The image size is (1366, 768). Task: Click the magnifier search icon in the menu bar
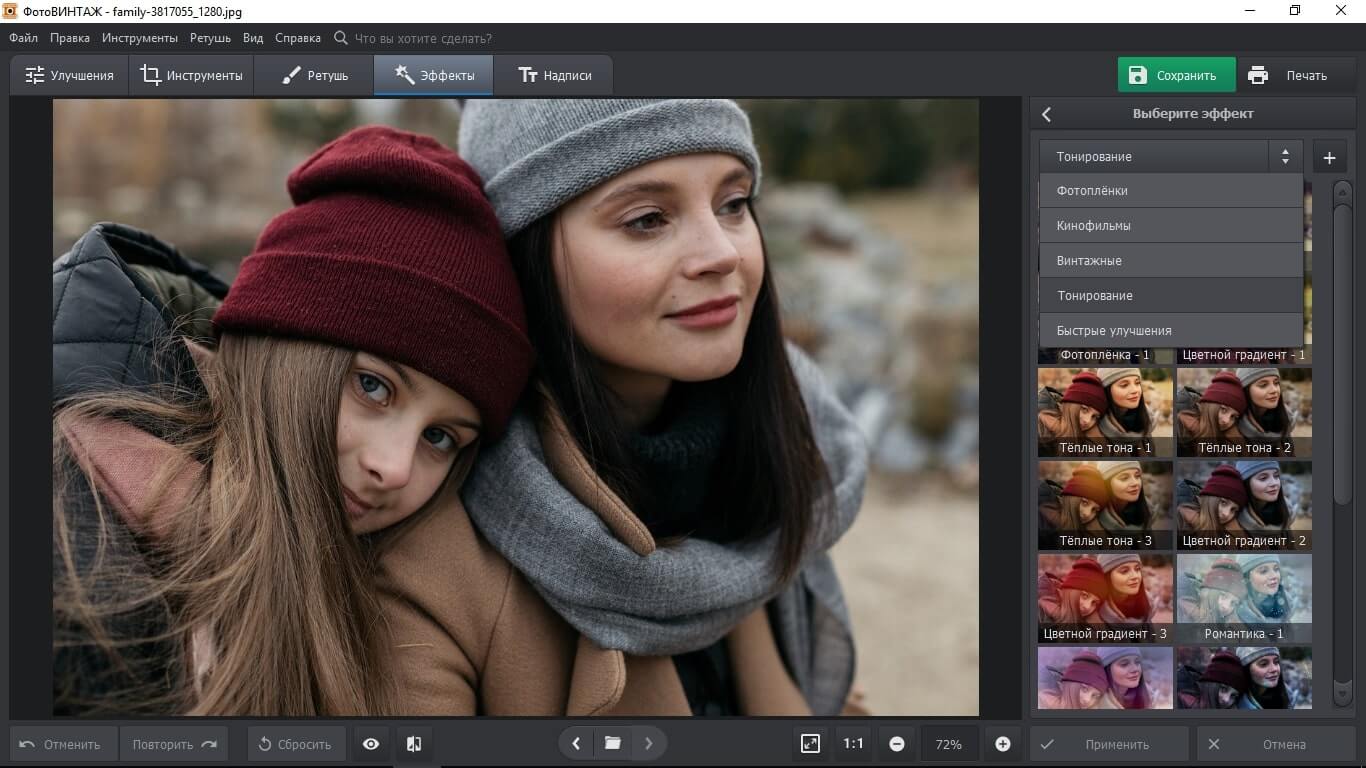point(341,38)
